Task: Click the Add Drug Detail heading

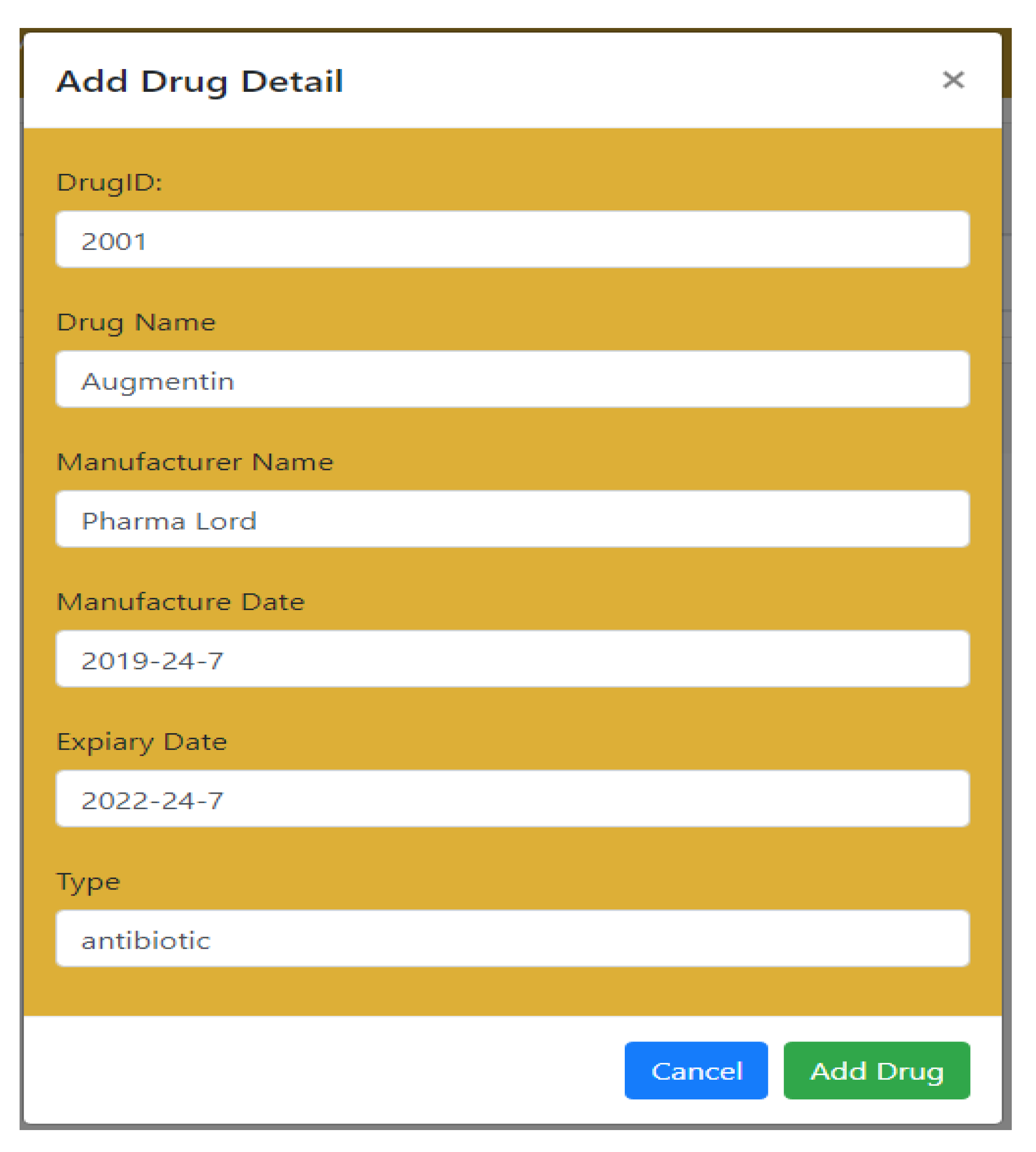Action: (199, 82)
